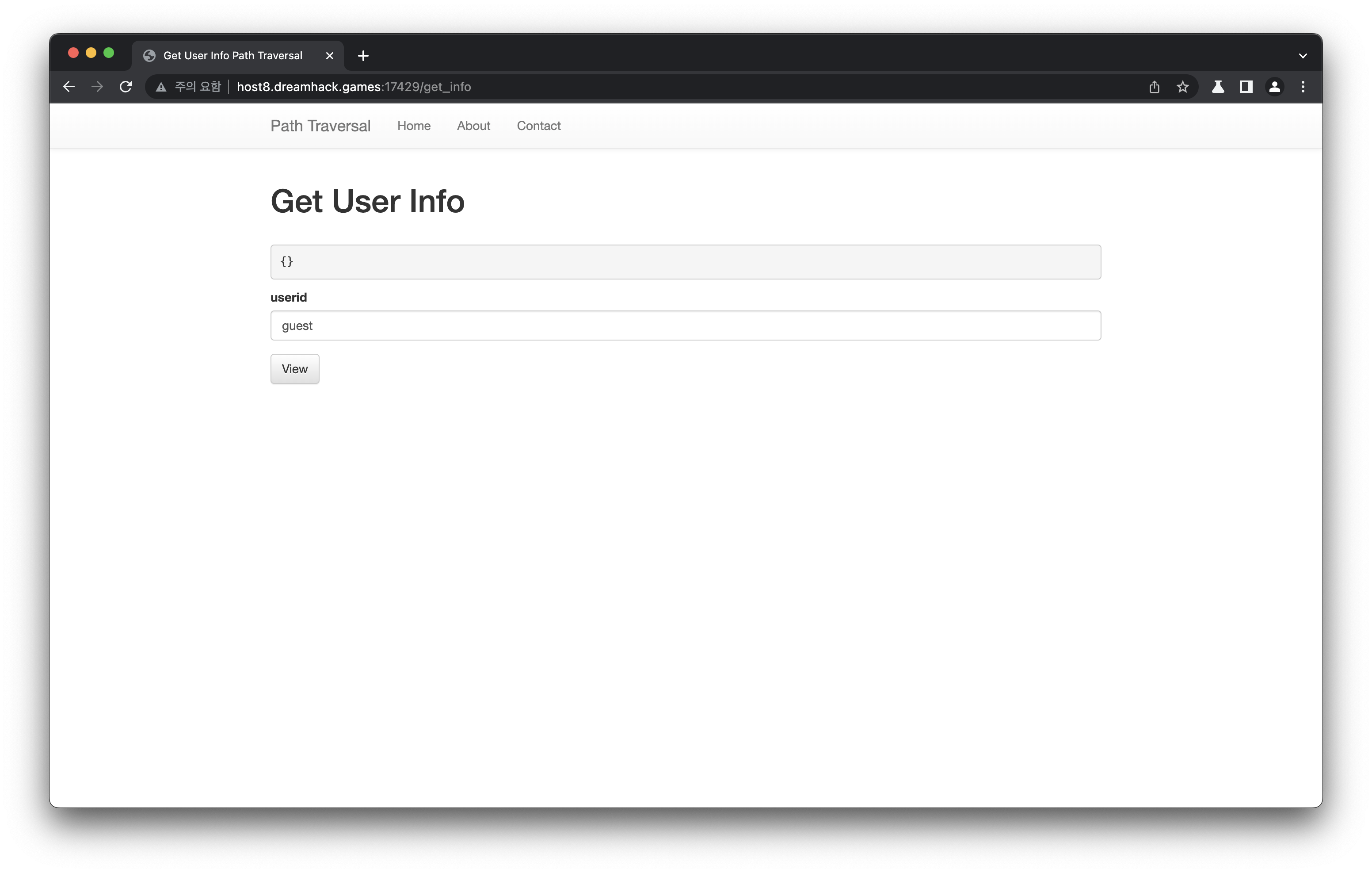Open the Contact nav link
The width and height of the screenshot is (1372, 873).
coord(538,126)
